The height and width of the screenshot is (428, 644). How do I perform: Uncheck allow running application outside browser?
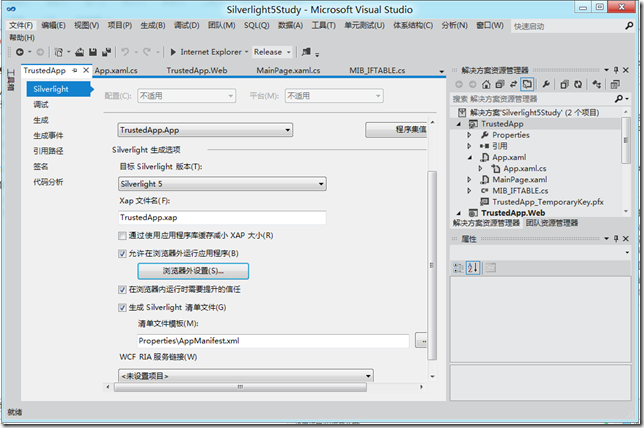coord(122,254)
